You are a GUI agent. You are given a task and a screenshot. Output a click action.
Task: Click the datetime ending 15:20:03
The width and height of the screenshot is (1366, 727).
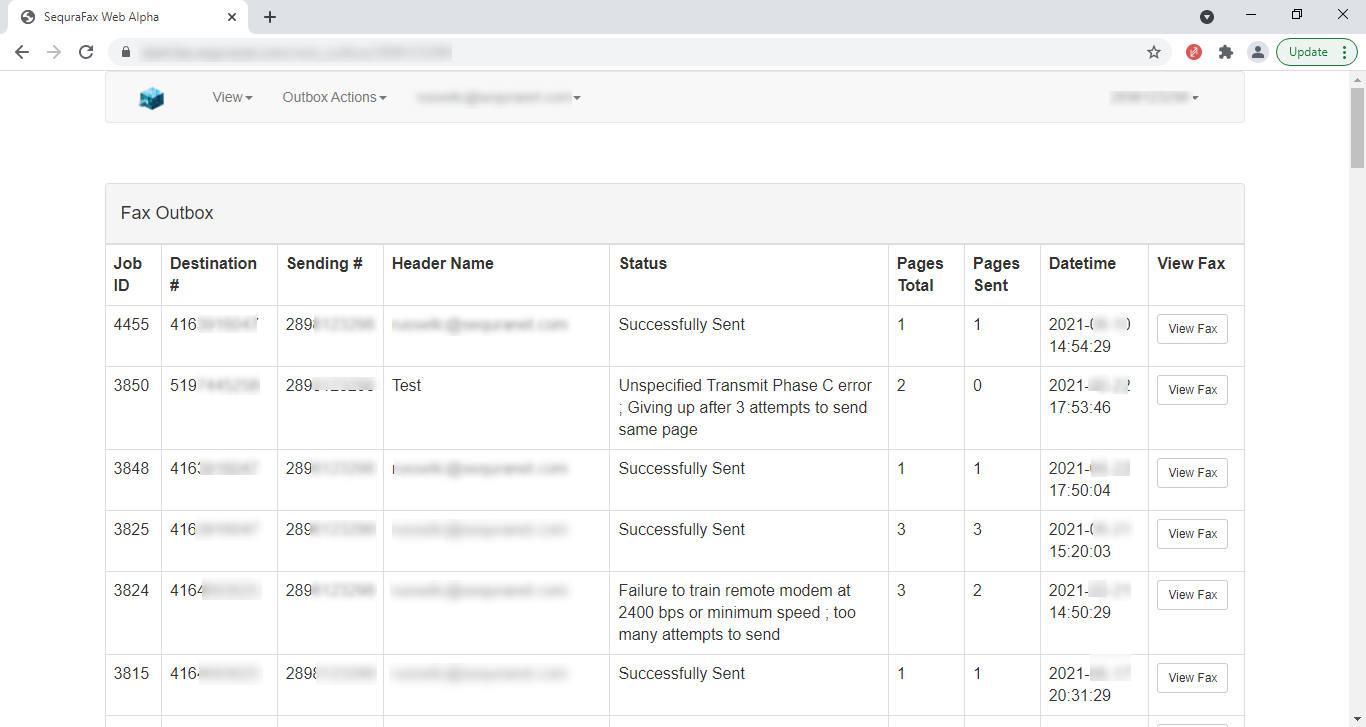click(x=1089, y=541)
